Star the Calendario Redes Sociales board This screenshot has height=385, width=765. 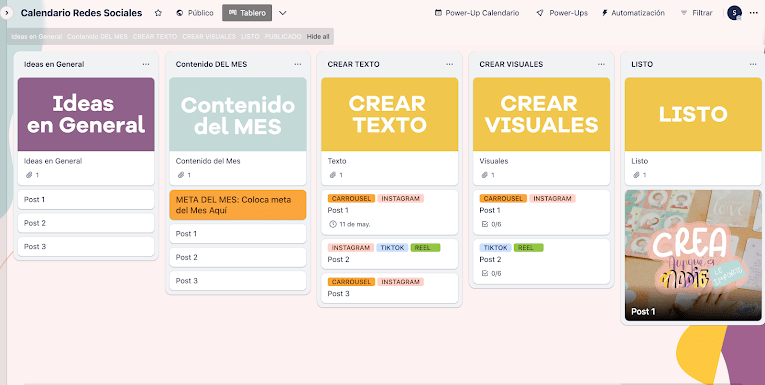coord(158,13)
